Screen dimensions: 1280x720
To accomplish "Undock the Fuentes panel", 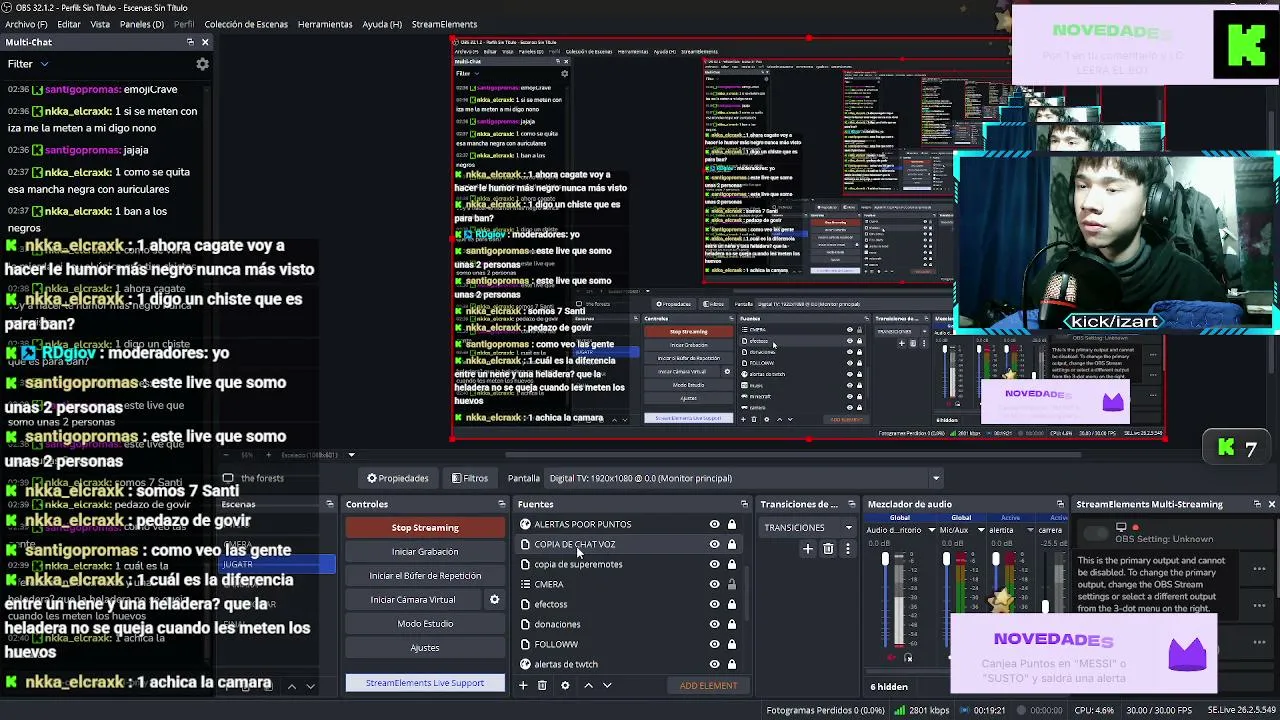I will pyautogui.click(x=744, y=504).
